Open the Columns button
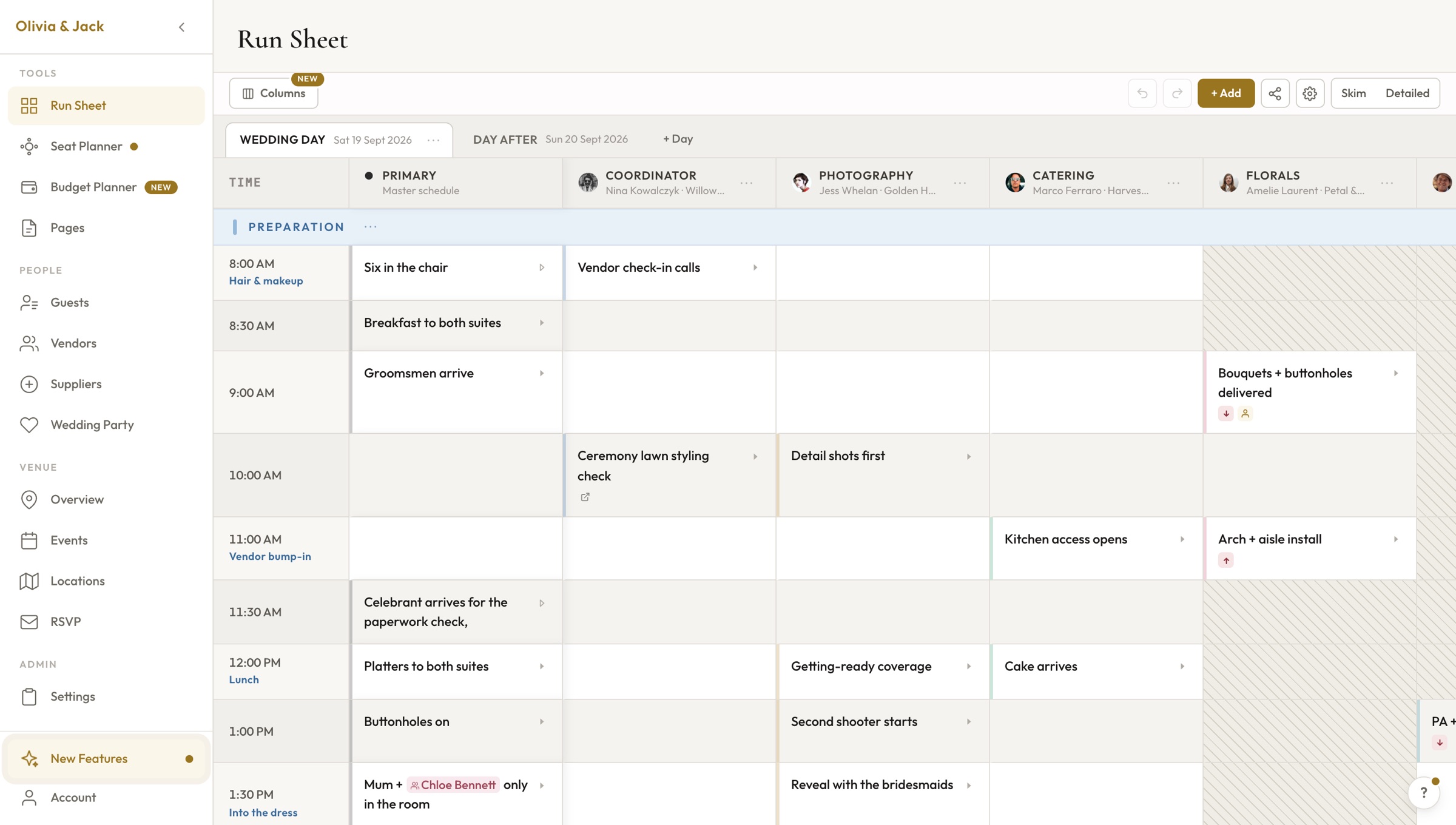Screen dimensions: 1456x825 [273, 93]
